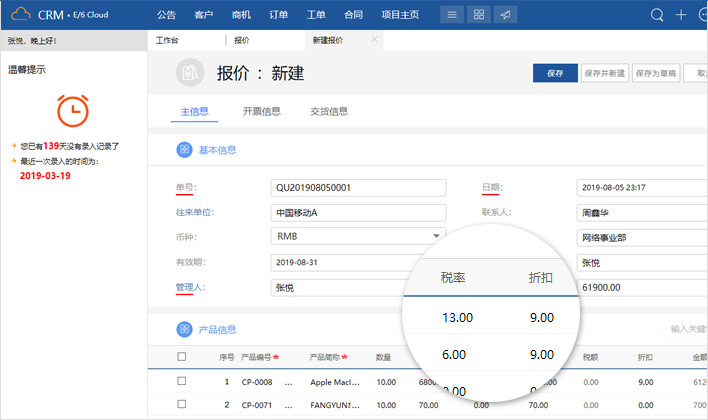
Task: Click the plus icon in top bar
Action: point(682,15)
